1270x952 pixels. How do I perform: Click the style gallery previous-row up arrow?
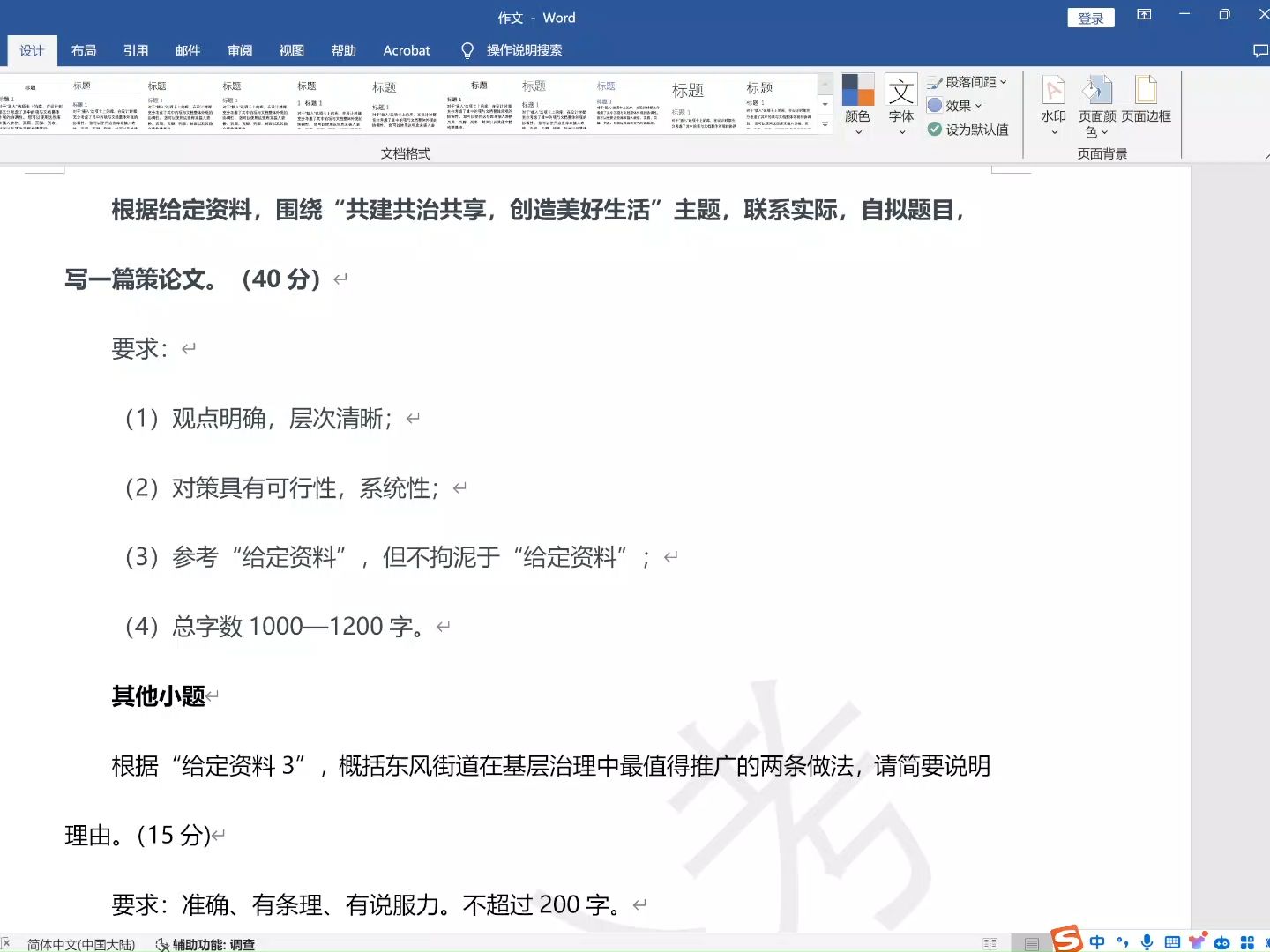coord(825,83)
